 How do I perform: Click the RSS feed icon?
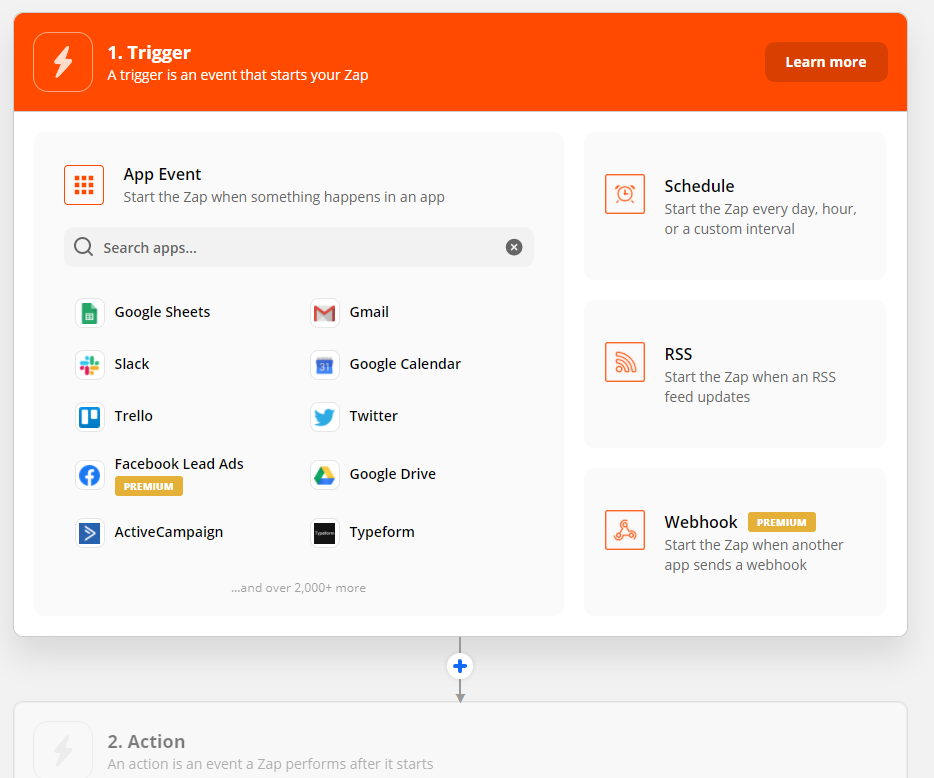click(x=625, y=362)
